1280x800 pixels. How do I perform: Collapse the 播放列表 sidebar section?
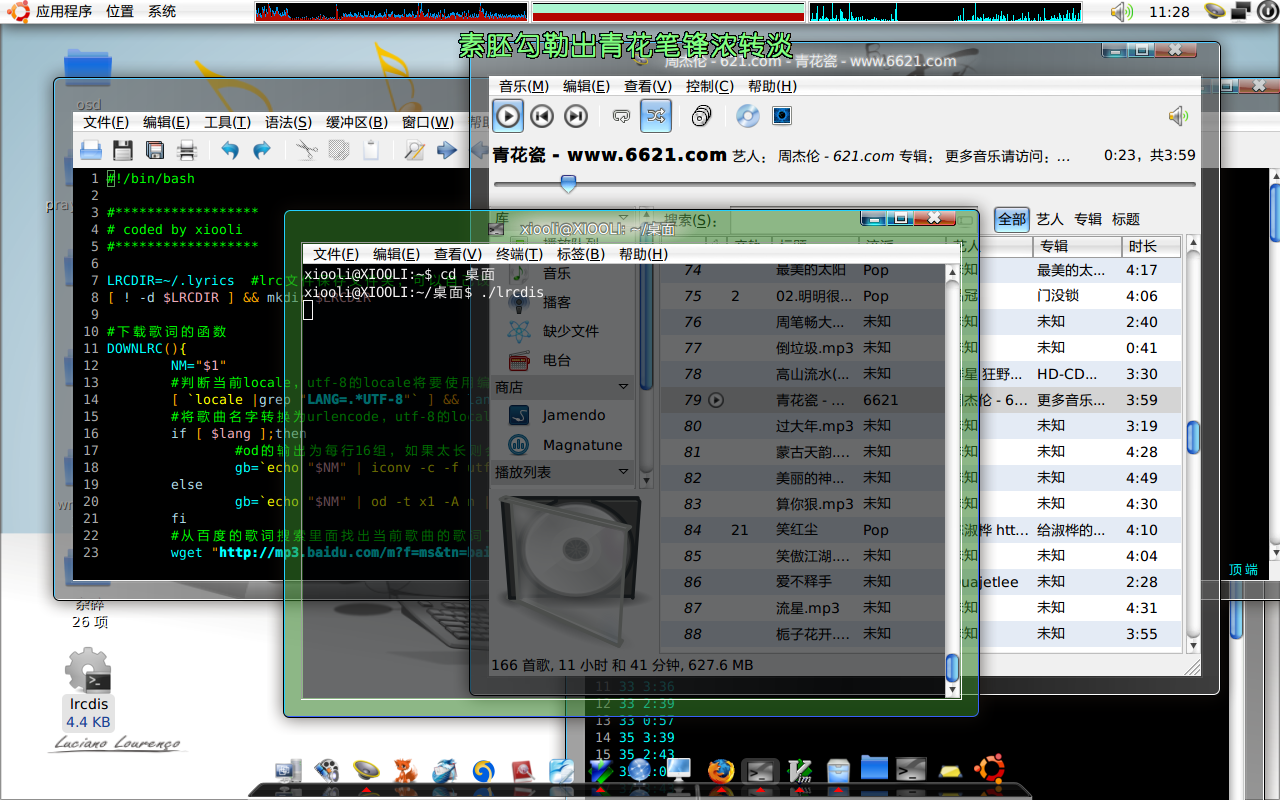623,472
